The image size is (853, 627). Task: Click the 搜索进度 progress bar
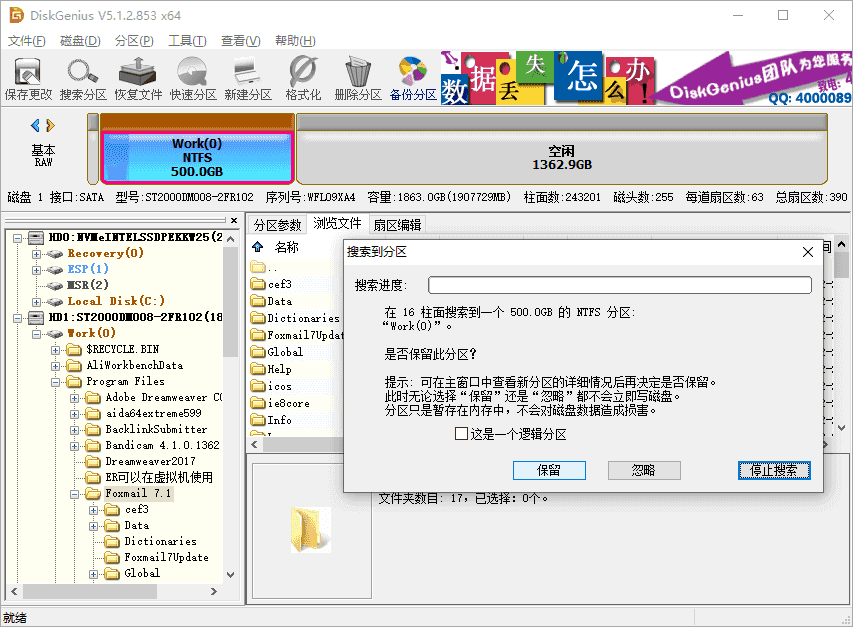pos(619,286)
